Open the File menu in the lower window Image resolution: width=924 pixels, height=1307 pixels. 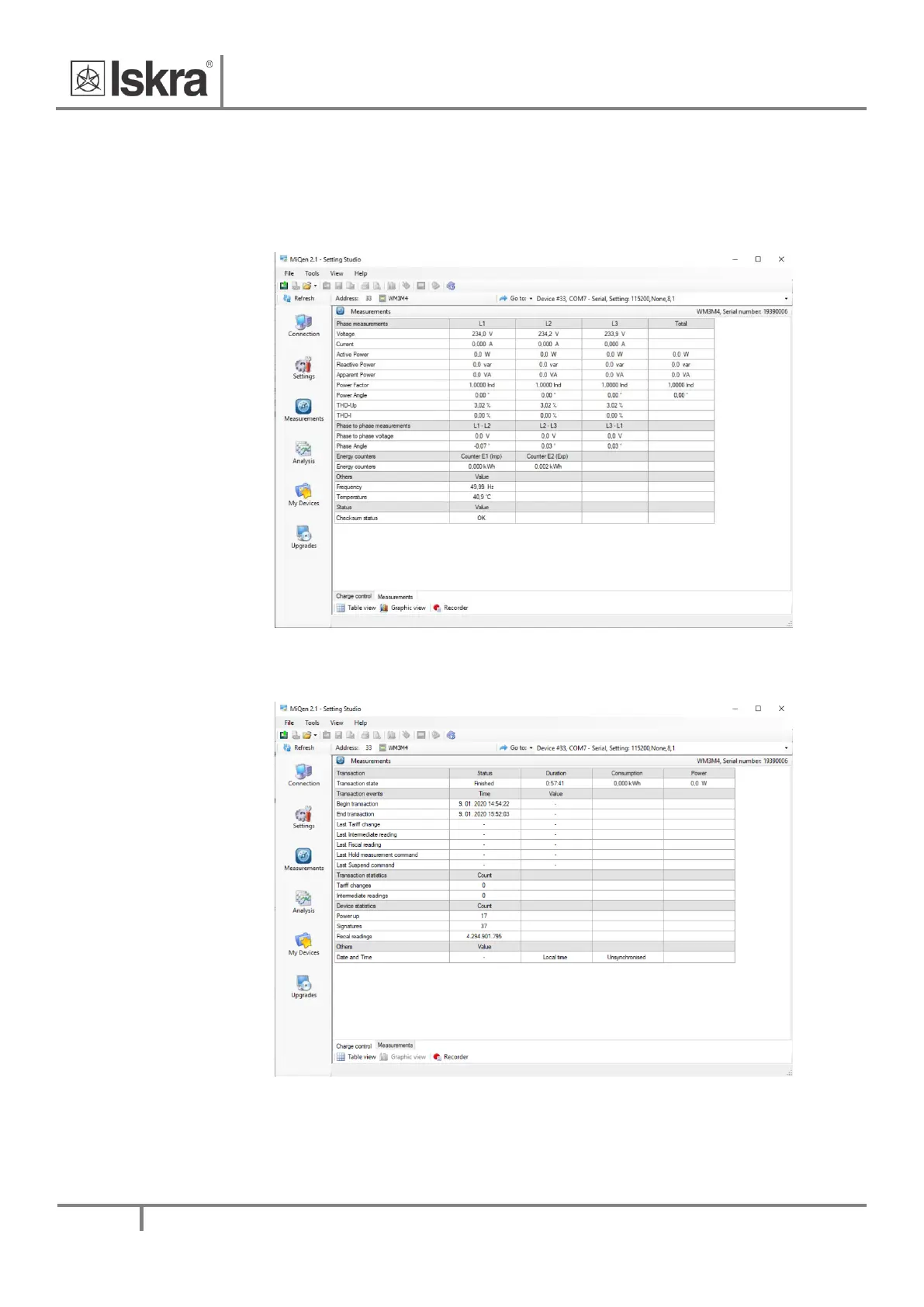(289, 723)
